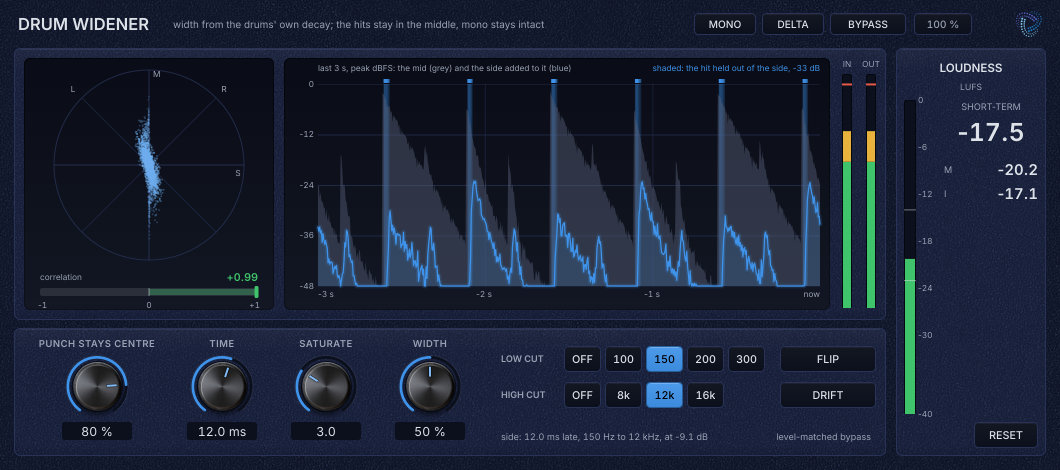This screenshot has height=470, width=1060.
Task: Click the -17.1 integrated loudness value
Action: pos(1017,194)
